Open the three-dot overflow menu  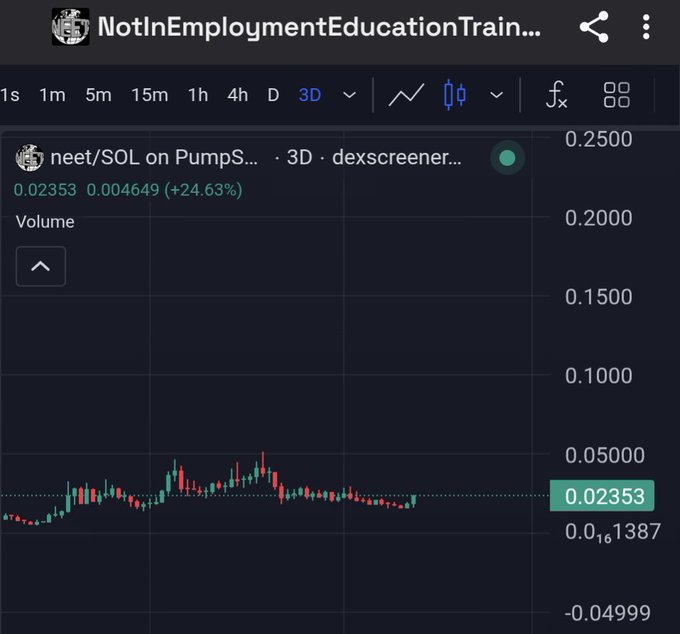[646, 27]
